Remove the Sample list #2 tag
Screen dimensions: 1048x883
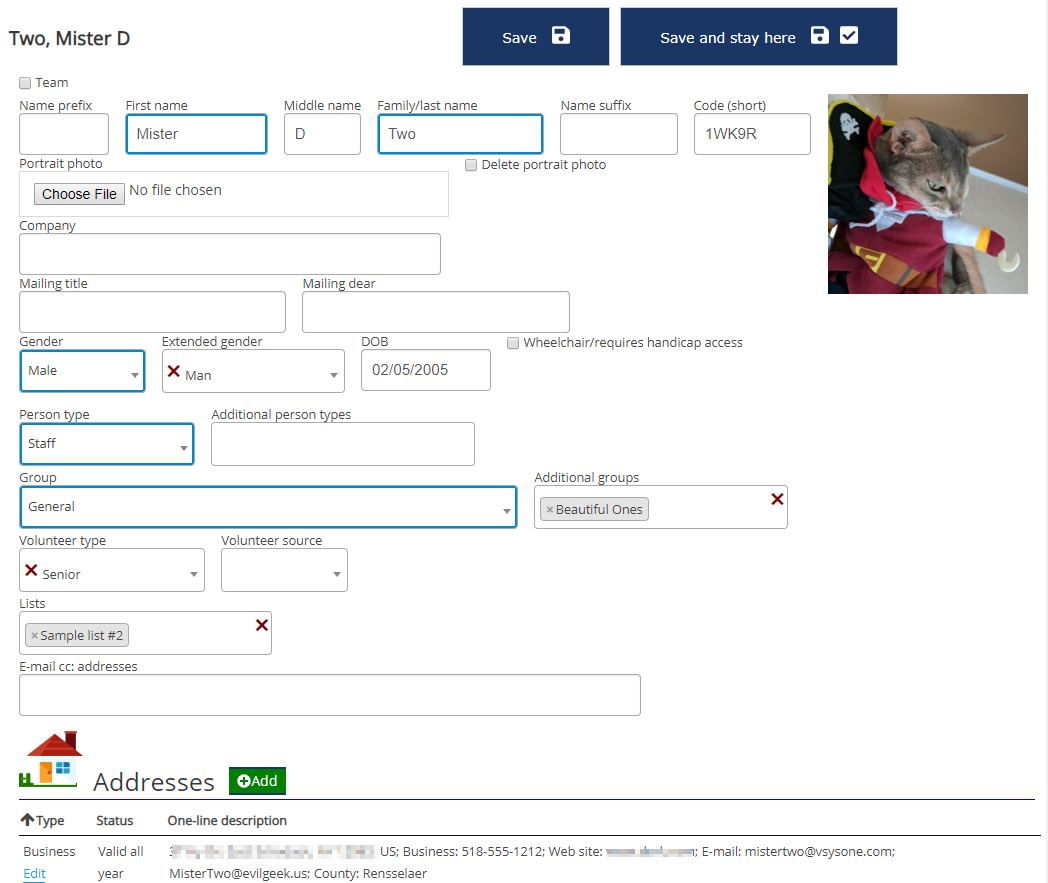click(34, 636)
